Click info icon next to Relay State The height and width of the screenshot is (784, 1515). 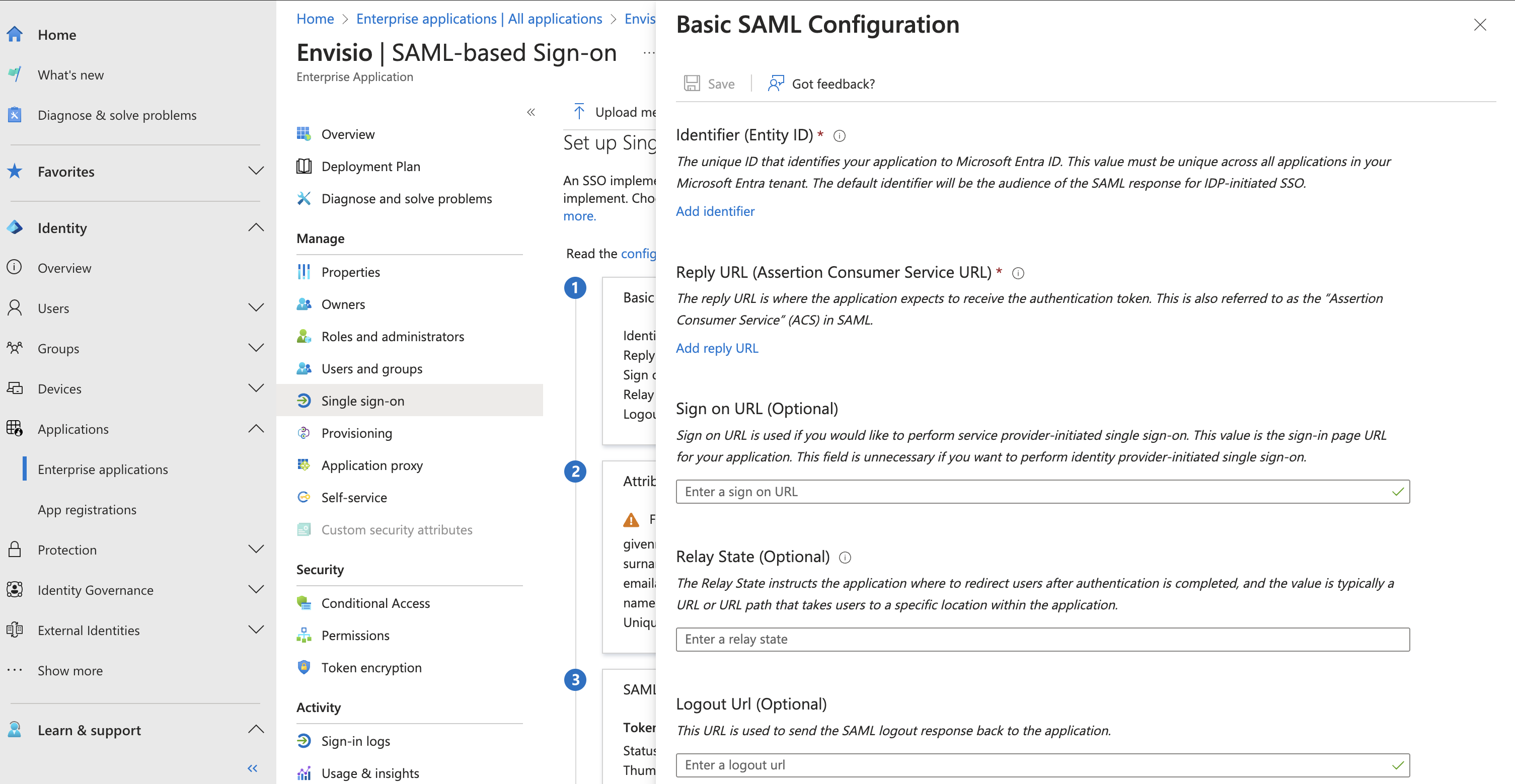click(x=845, y=558)
